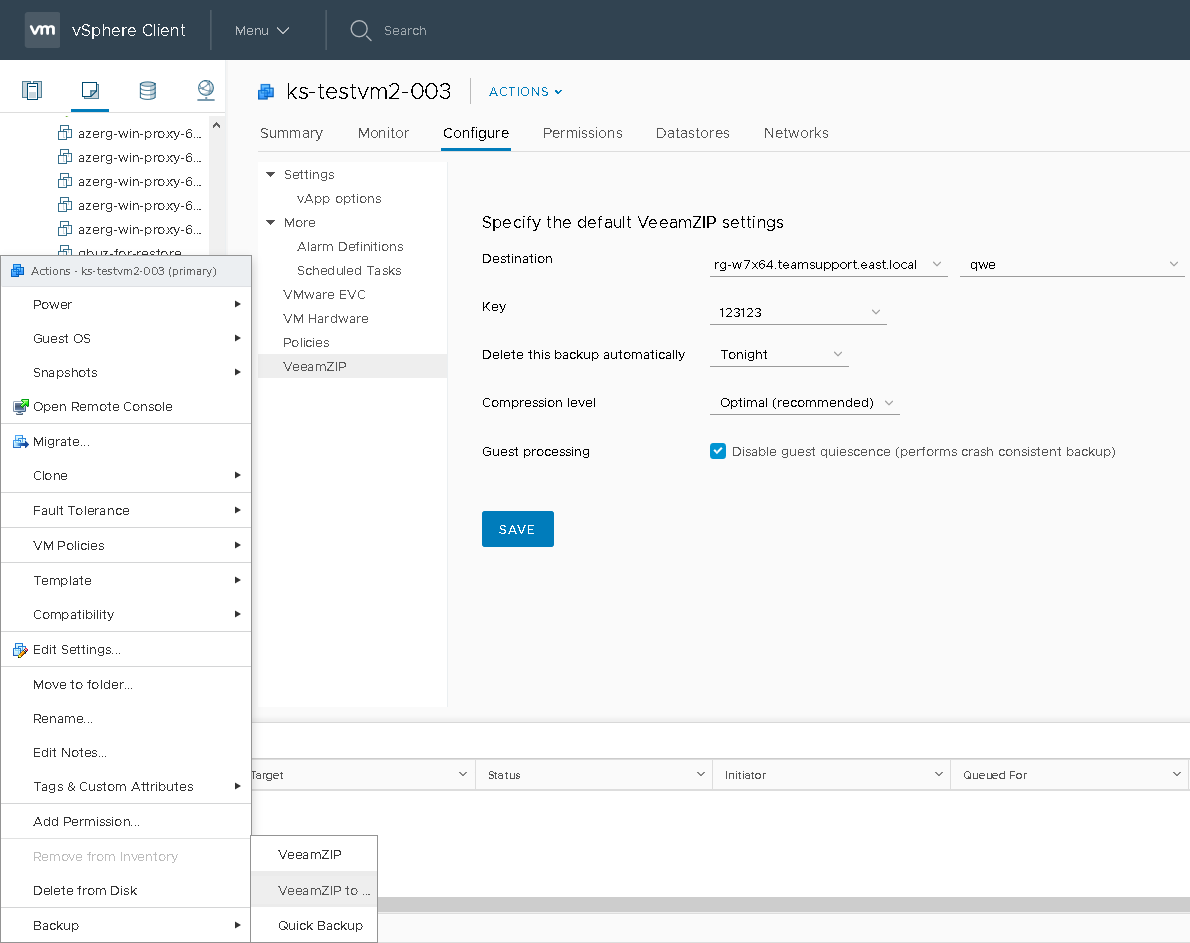
Task: Choose VeeamZIP in Backup submenu
Action: (314, 854)
